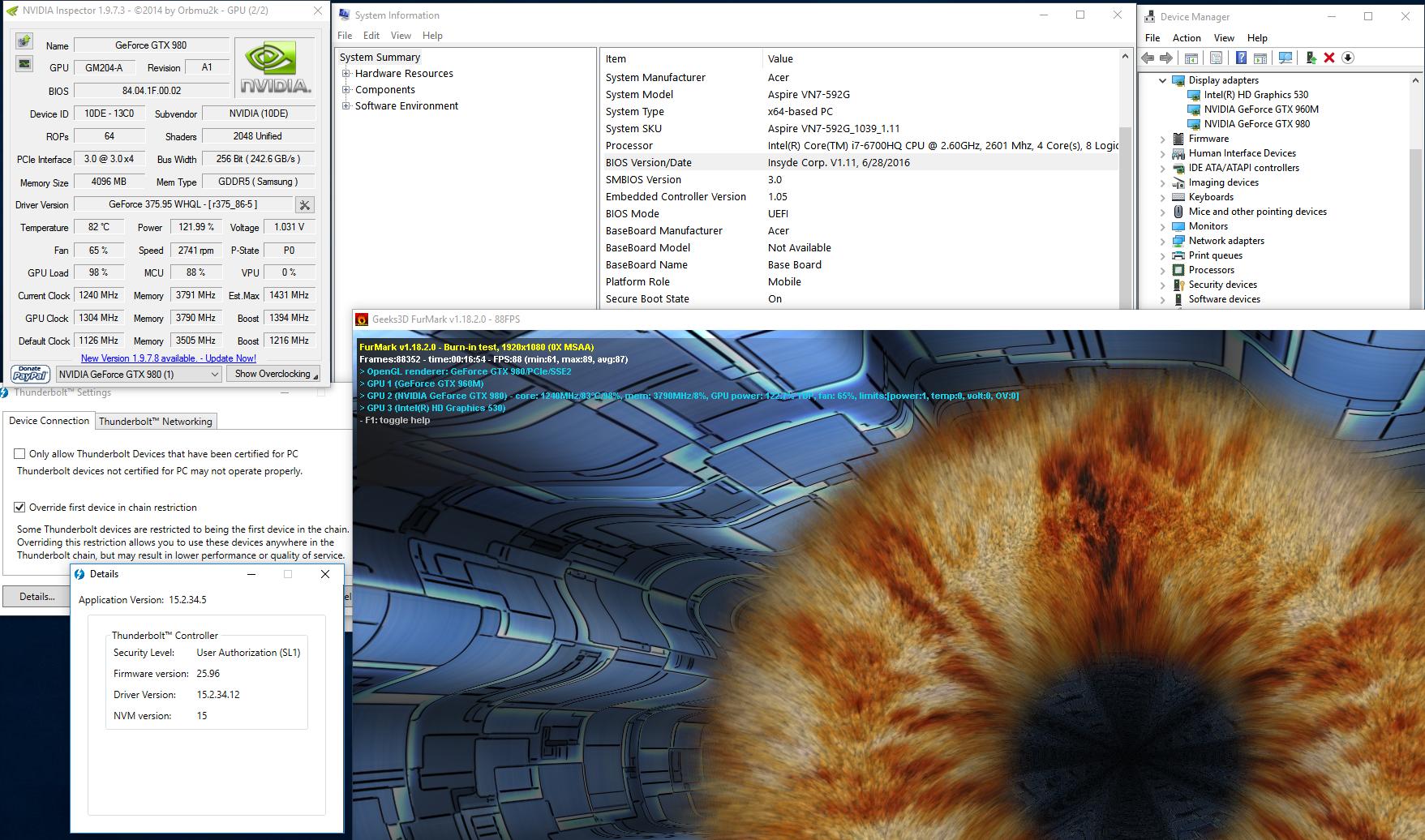Open the sensor monitoring icon in NVIDIA Inspector
The width and height of the screenshot is (1425, 840).
(x=24, y=64)
